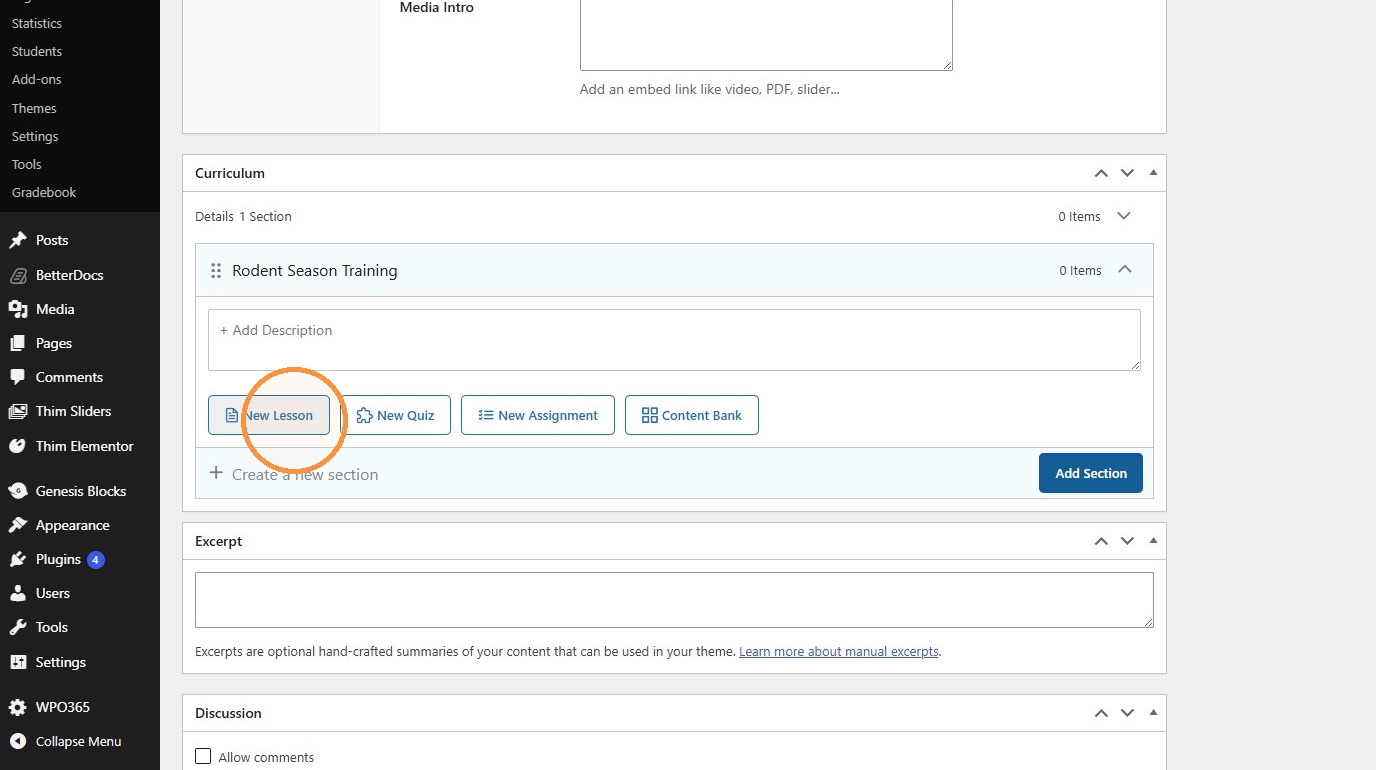
Task: Click the BetterDocs sidebar icon
Action: (x=17, y=275)
